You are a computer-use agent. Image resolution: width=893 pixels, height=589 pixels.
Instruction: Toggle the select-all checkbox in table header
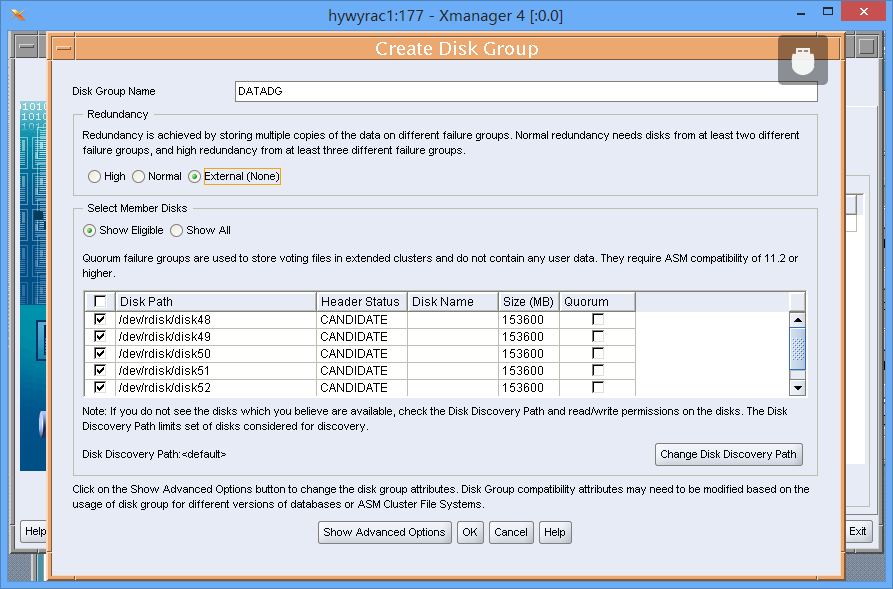(x=100, y=301)
